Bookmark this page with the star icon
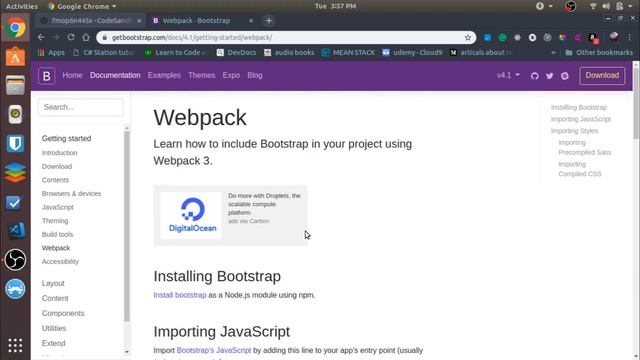 (x=468, y=38)
